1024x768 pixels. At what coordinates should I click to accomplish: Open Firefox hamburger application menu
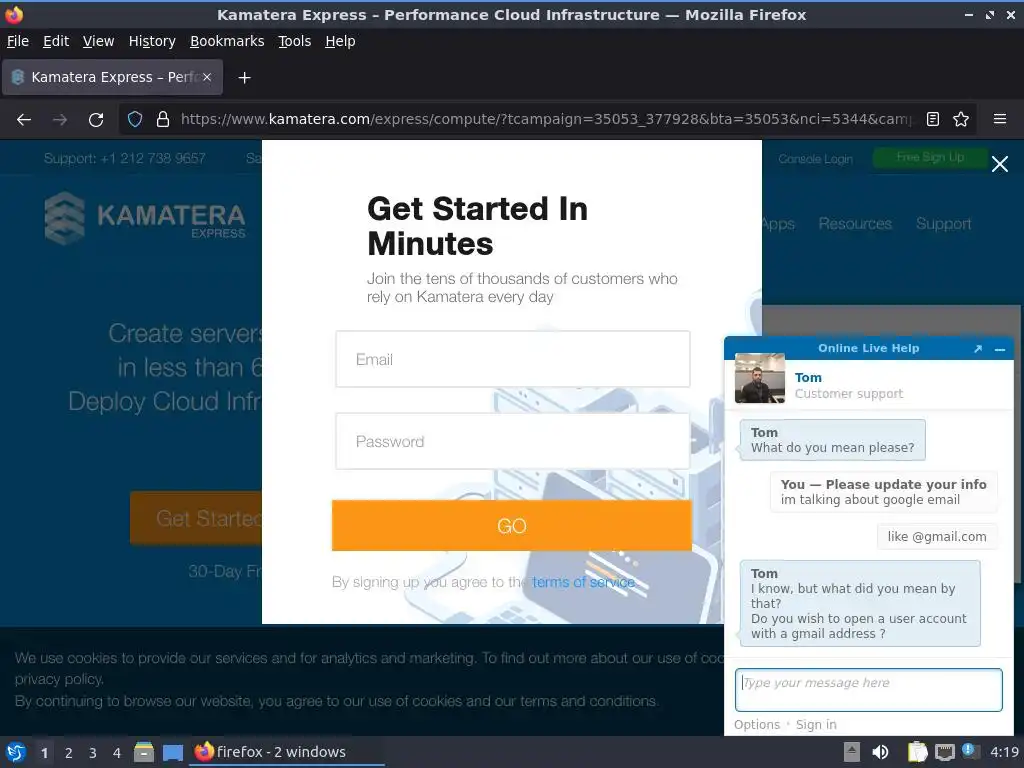[x=1000, y=119]
